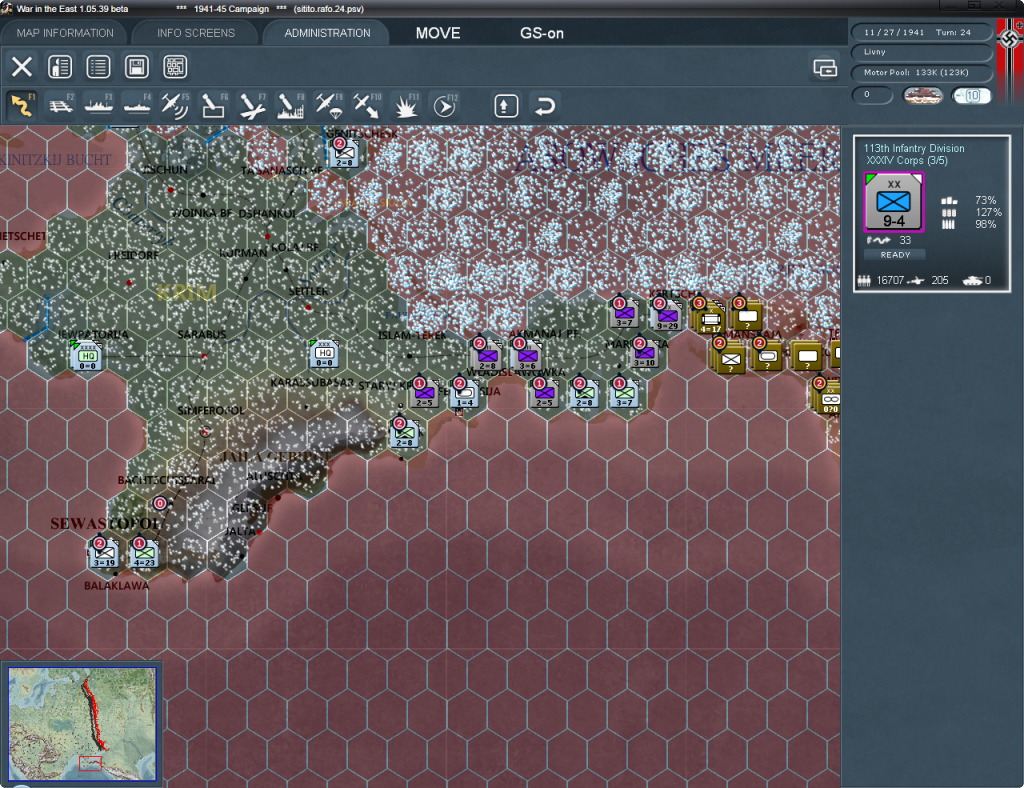The image size is (1024, 788).
Task: Select the F5 air recon mode icon
Action: [x=175, y=105]
